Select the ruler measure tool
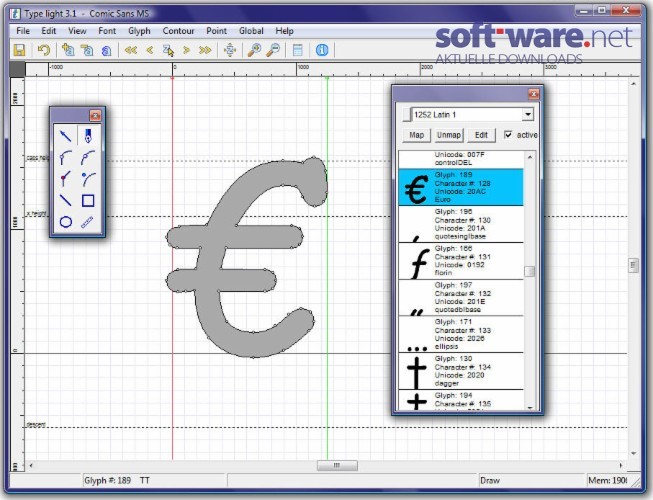653x500 pixels. click(x=88, y=222)
